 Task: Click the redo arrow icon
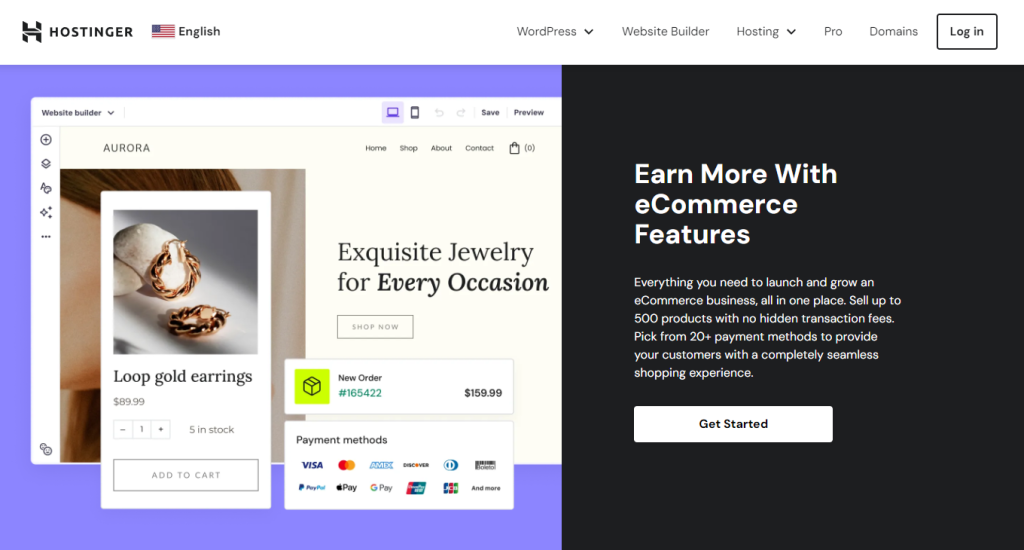[461, 113]
